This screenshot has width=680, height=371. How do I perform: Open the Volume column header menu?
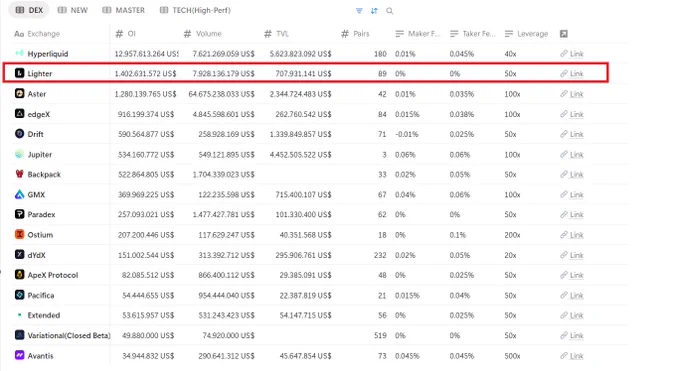click(203, 34)
